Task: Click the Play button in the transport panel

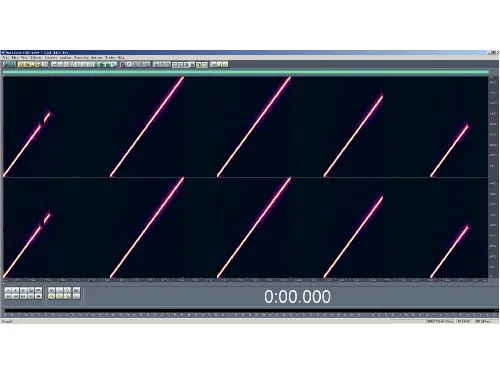Action: 15,290
